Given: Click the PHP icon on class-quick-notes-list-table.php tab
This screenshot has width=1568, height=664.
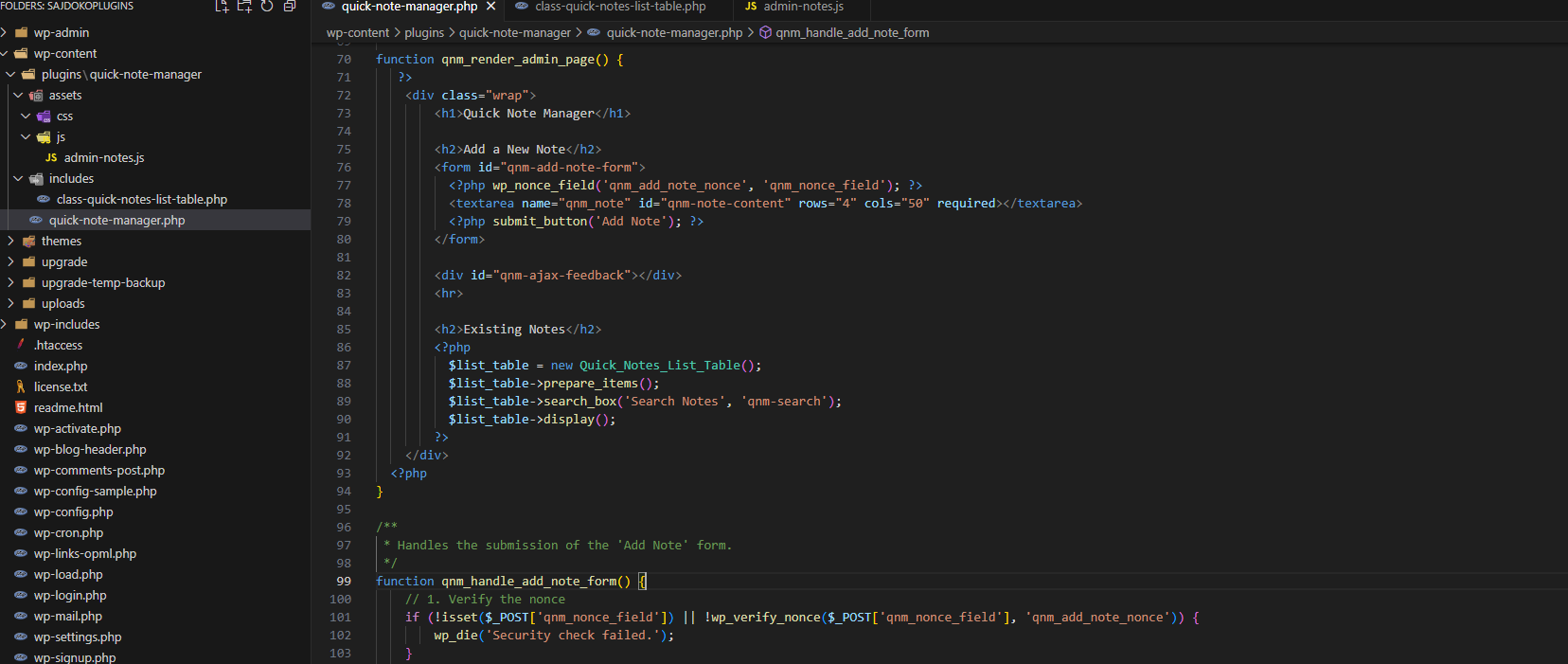Looking at the screenshot, I should pos(522,6).
